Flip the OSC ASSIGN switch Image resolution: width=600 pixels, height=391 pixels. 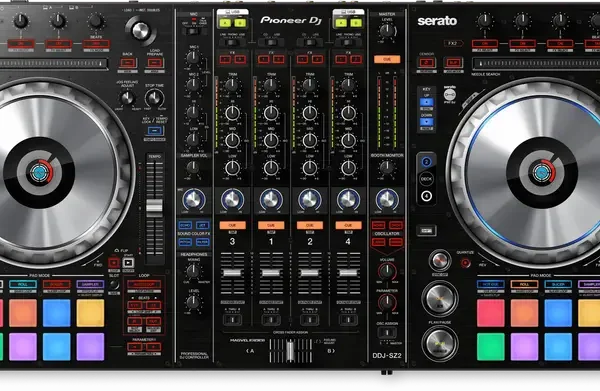(x=387, y=332)
